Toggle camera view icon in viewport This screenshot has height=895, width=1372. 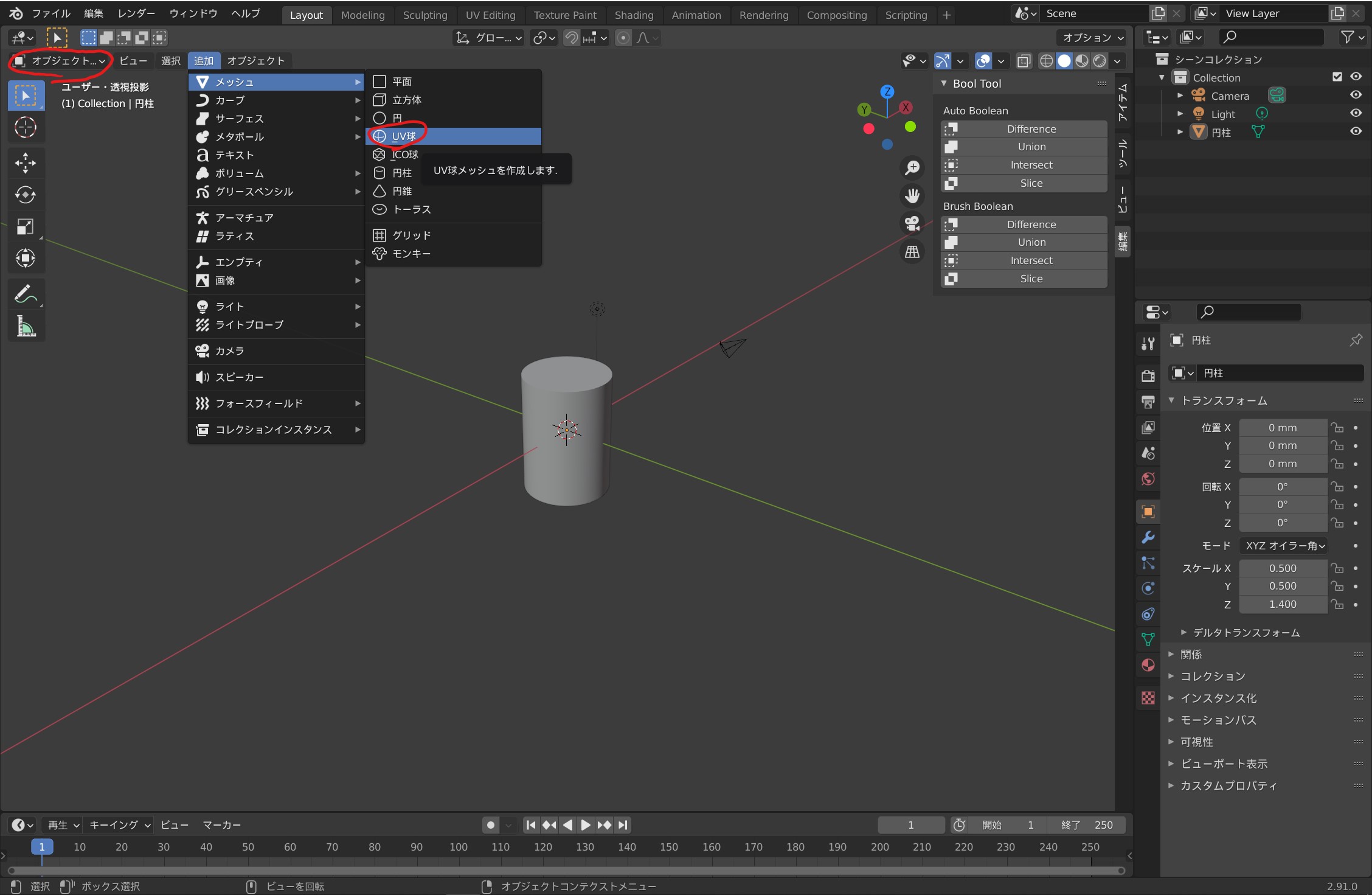click(912, 223)
